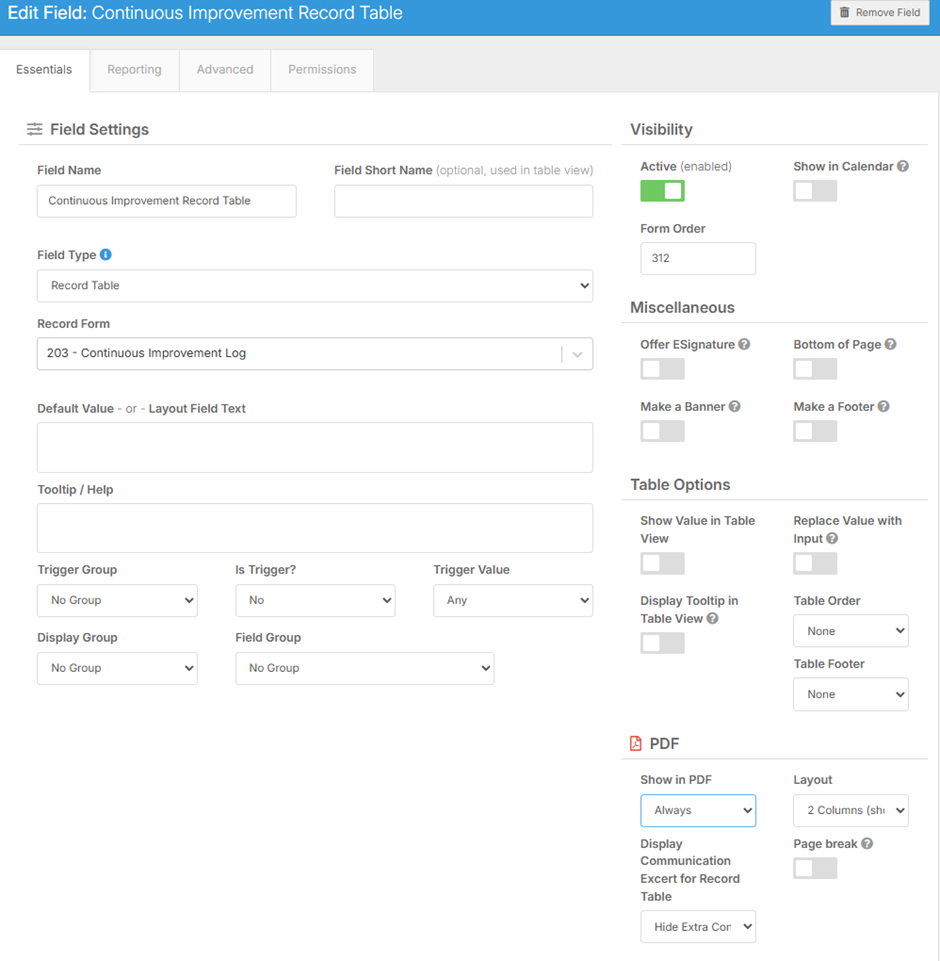Turn on the Offer ESignature toggle
Image resolution: width=940 pixels, height=961 pixels.
pyautogui.click(x=662, y=369)
